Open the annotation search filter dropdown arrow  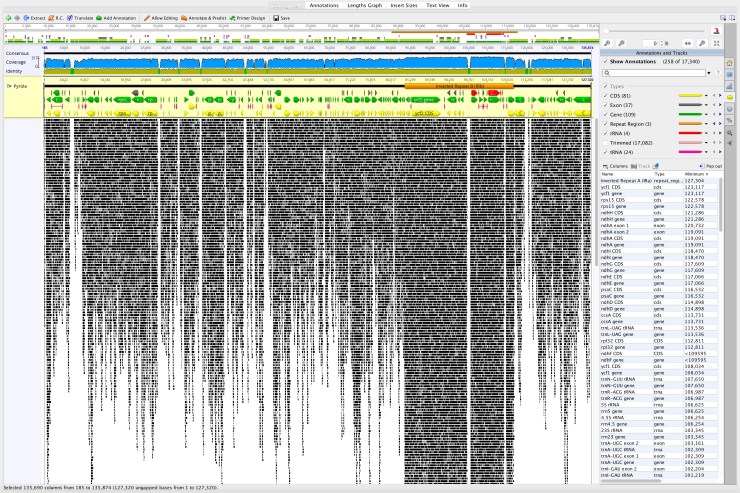click(x=708, y=73)
